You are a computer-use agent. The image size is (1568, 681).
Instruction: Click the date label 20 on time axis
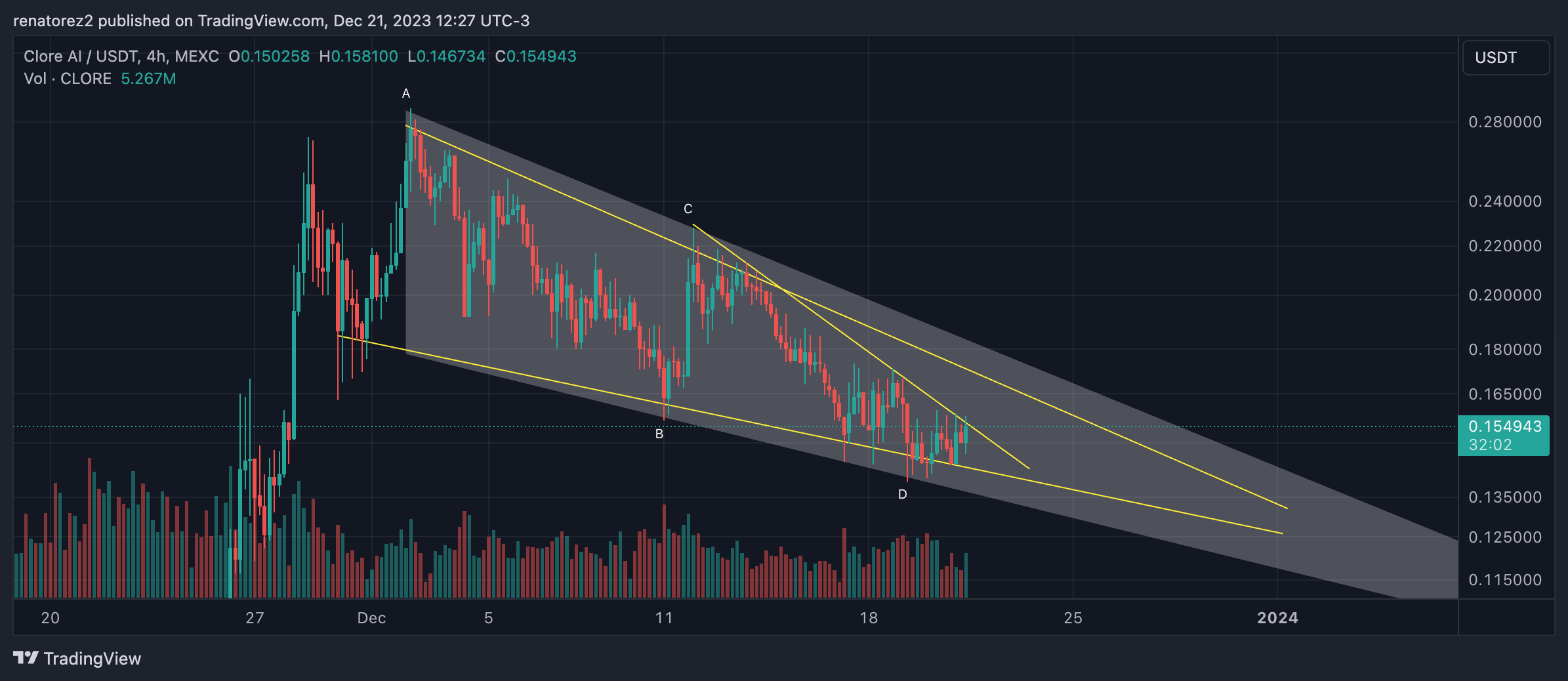click(x=51, y=618)
